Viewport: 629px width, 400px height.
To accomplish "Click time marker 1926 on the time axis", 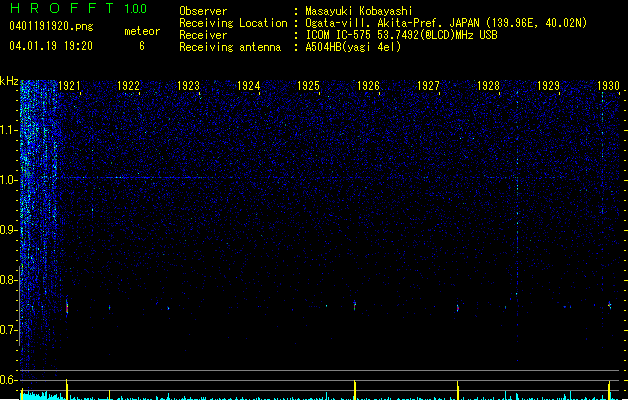I will (x=369, y=86).
